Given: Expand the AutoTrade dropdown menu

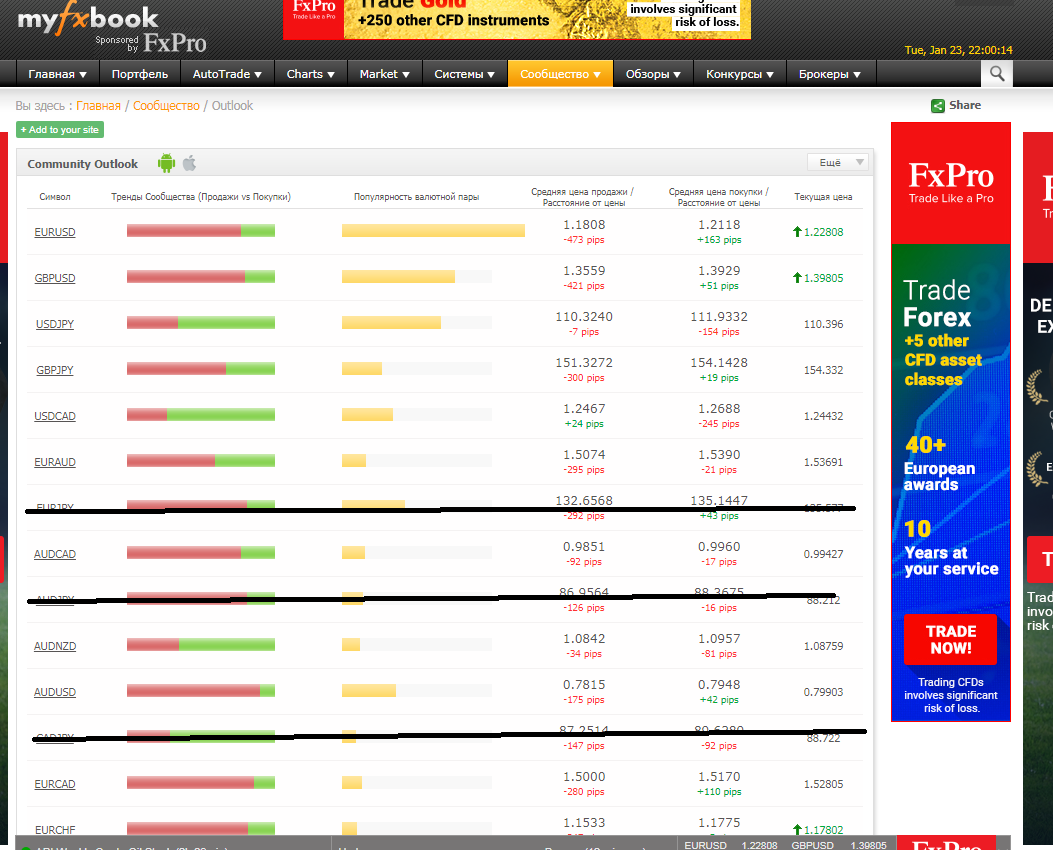Looking at the screenshot, I should 227,74.
